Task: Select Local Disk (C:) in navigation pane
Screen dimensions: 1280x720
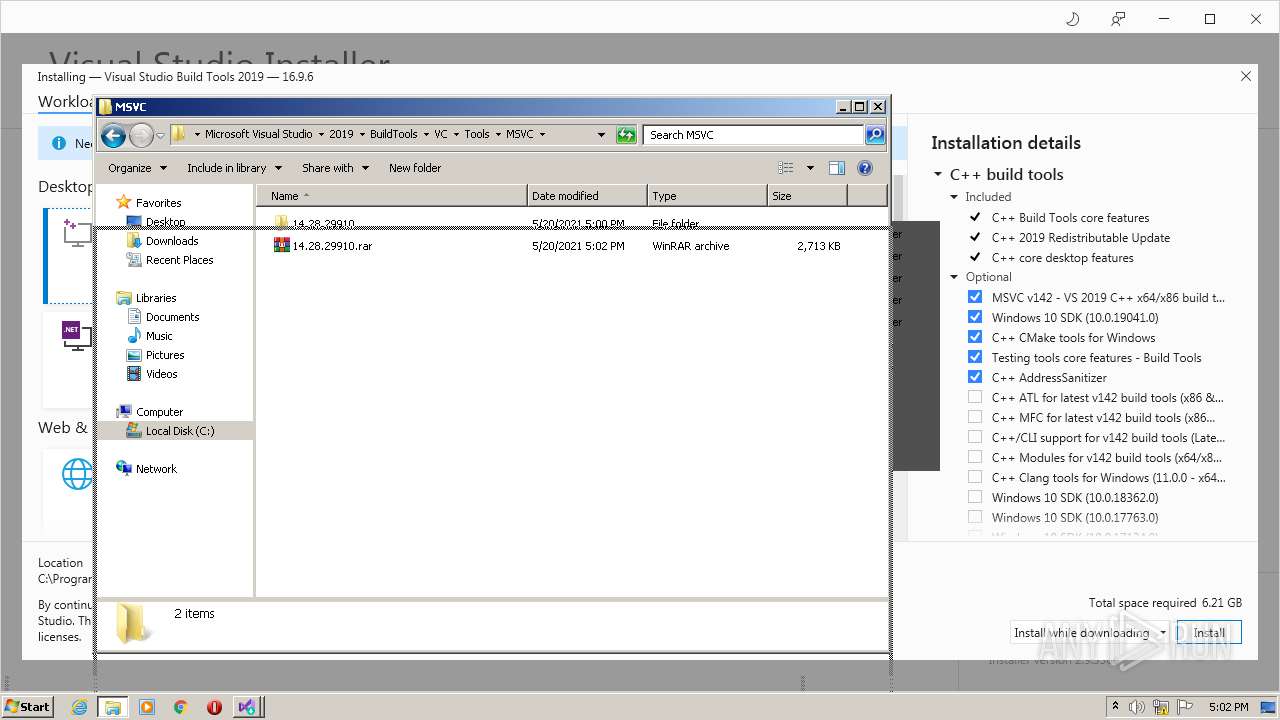Action: (x=180, y=431)
